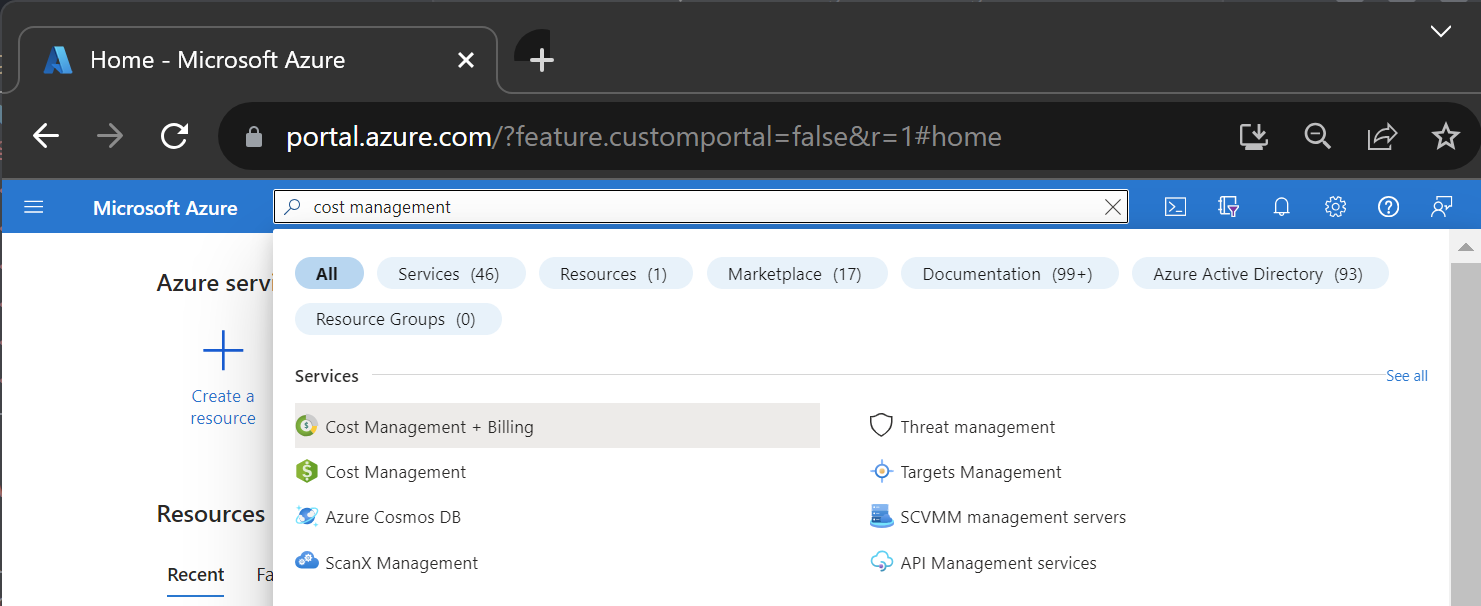
Task: Open the notifications bell
Action: tap(1281, 207)
